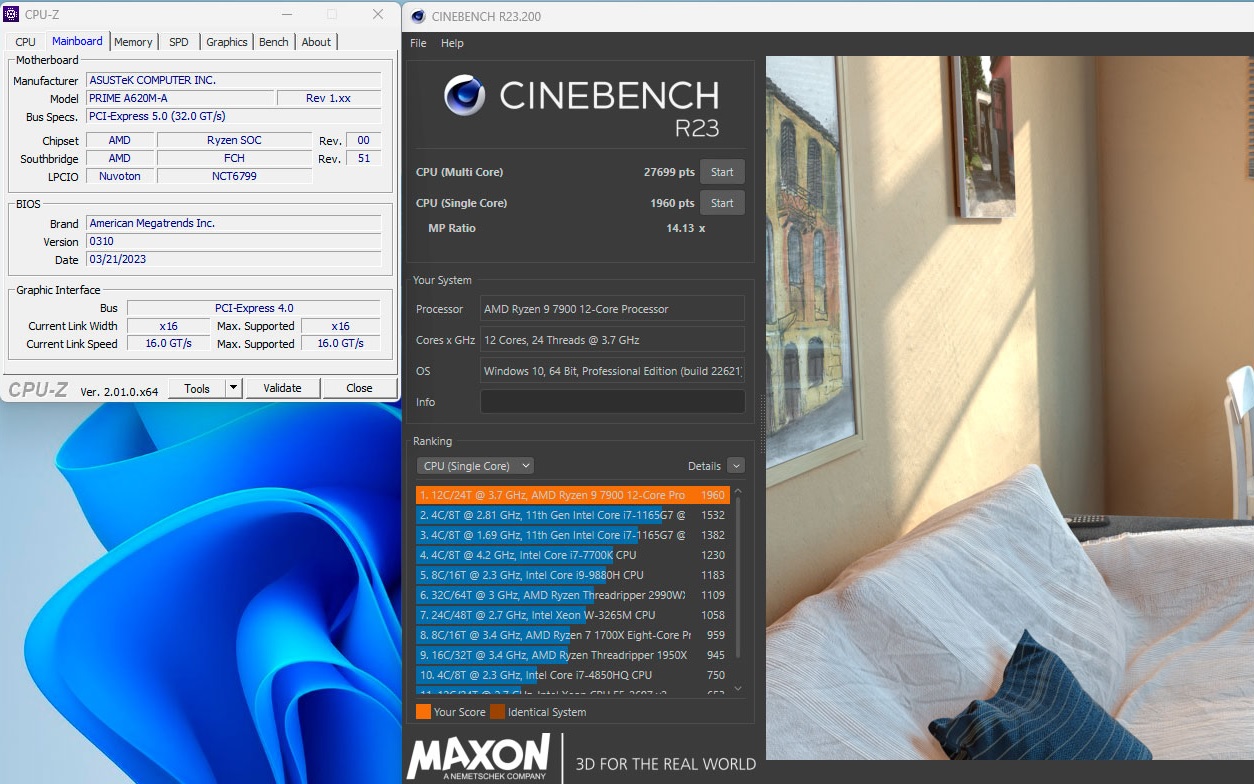Click the Validate button in CPU-Z
This screenshot has width=1254, height=784.
[x=282, y=388]
